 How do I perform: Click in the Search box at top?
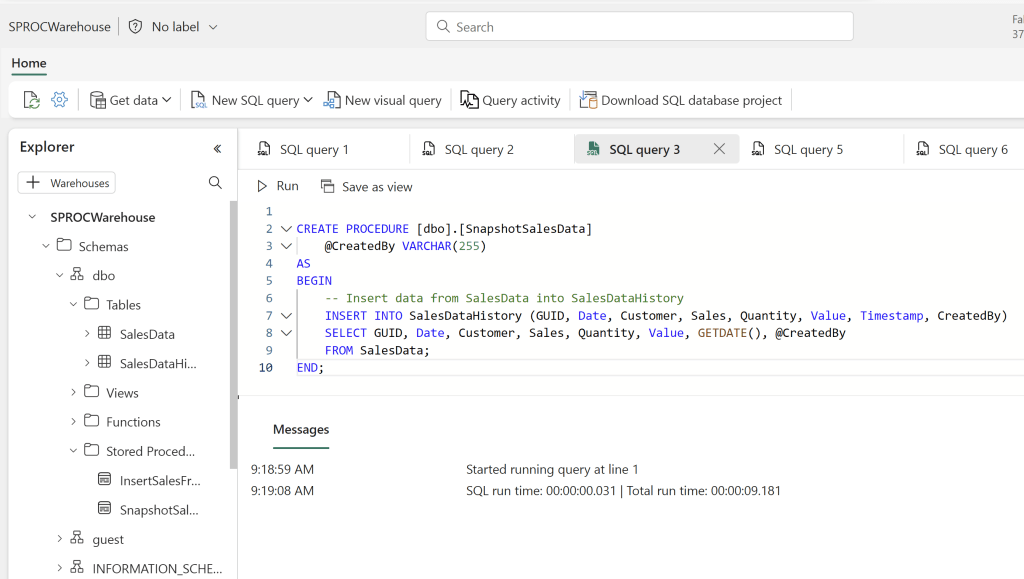point(640,27)
